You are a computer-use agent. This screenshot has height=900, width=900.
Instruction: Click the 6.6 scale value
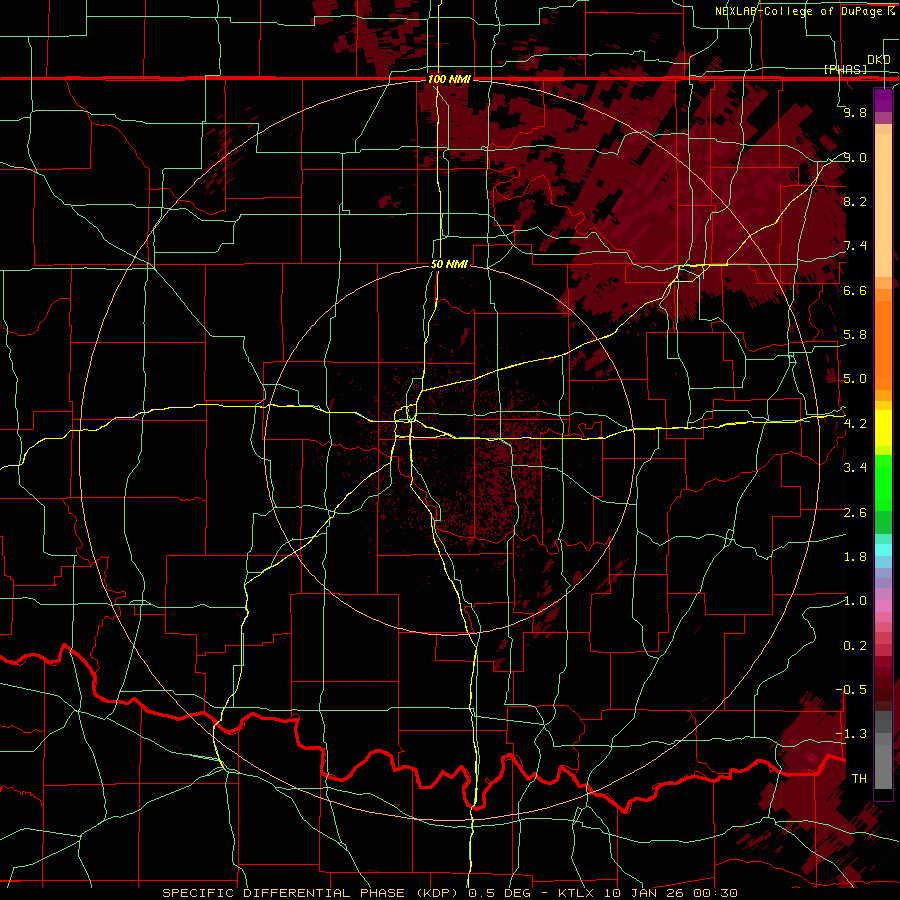(855, 290)
